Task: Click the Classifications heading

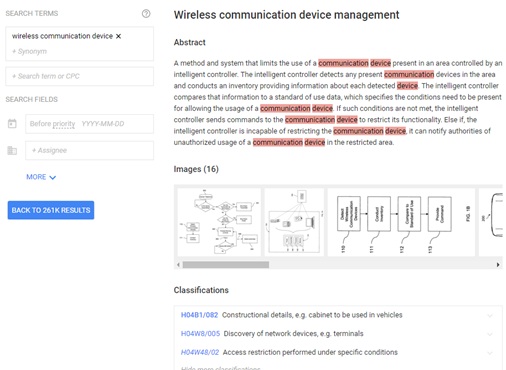Action: tap(201, 290)
